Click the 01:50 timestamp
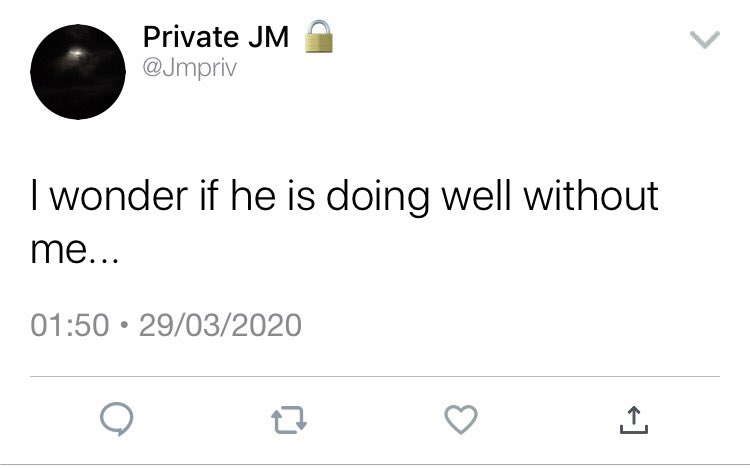The height and width of the screenshot is (468, 750). [70, 325]
